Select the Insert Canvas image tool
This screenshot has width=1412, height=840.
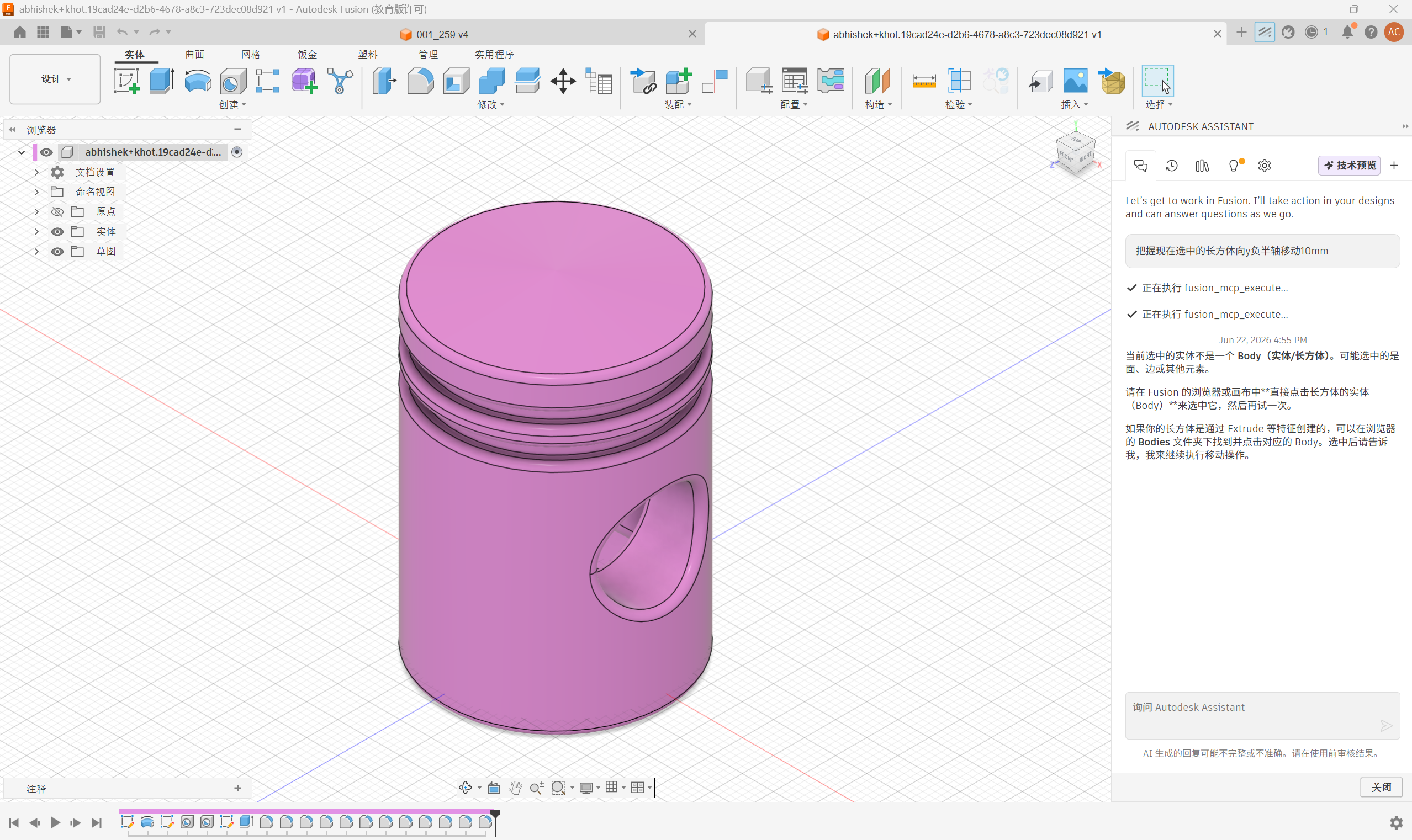(x=1076, y=81)
